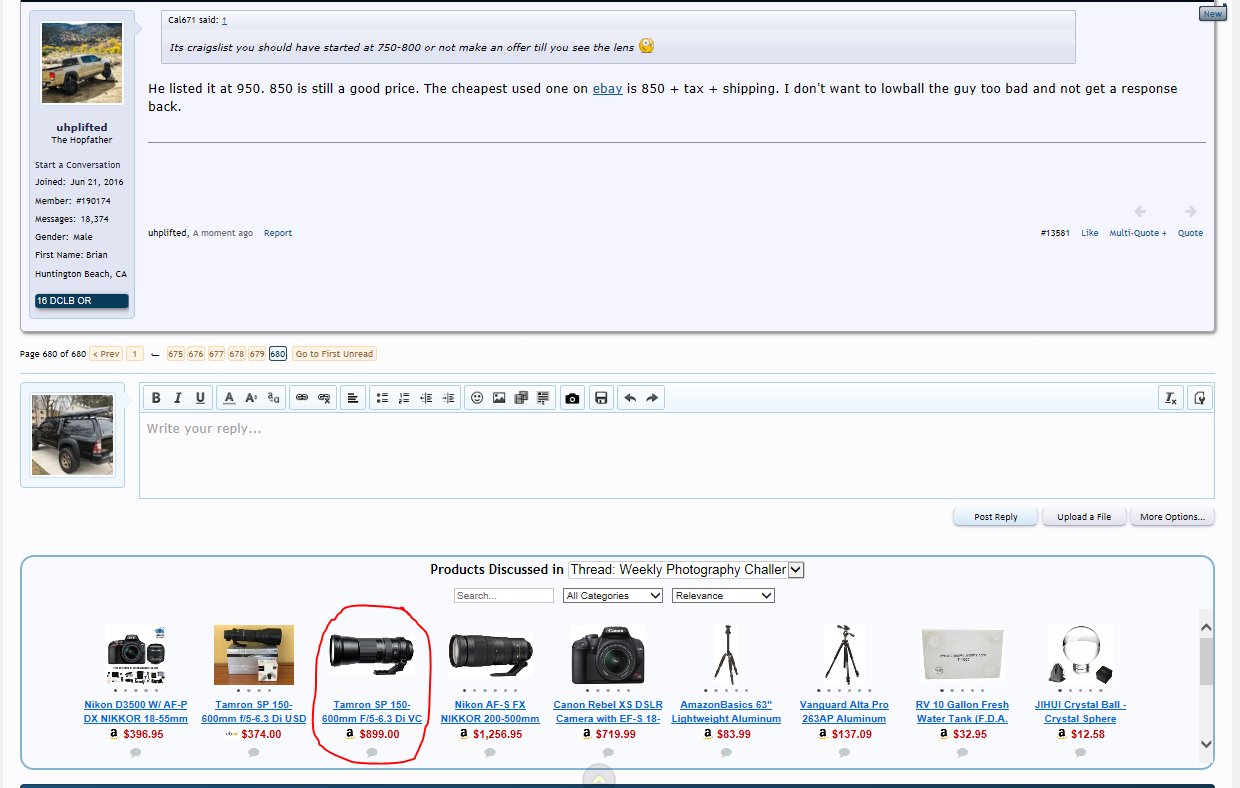Image resolution: width=1240 pixels, height=788 pixels.
Task: Redo the last edit in reply editor
Action: [652, 398]
